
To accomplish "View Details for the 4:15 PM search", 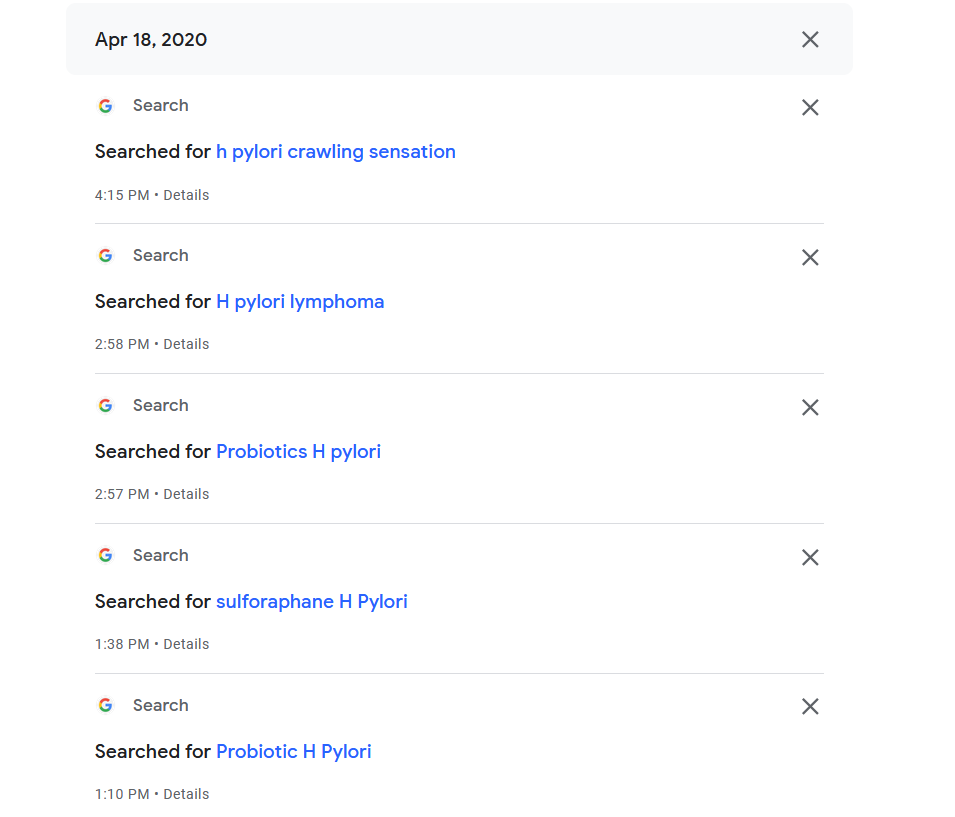I will click(x=186, y=195).
